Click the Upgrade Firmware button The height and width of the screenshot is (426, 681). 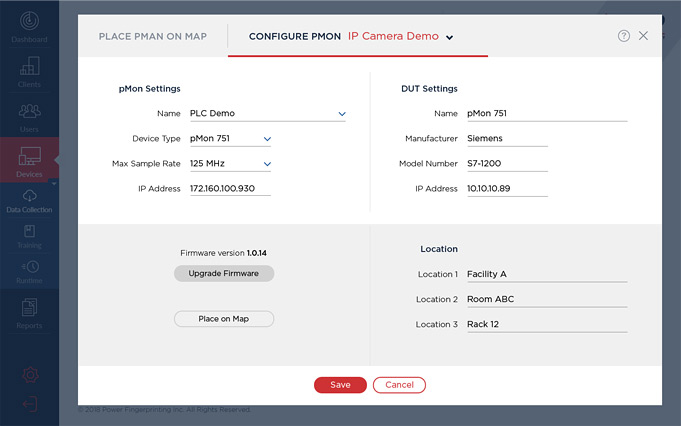pos(224,274)
